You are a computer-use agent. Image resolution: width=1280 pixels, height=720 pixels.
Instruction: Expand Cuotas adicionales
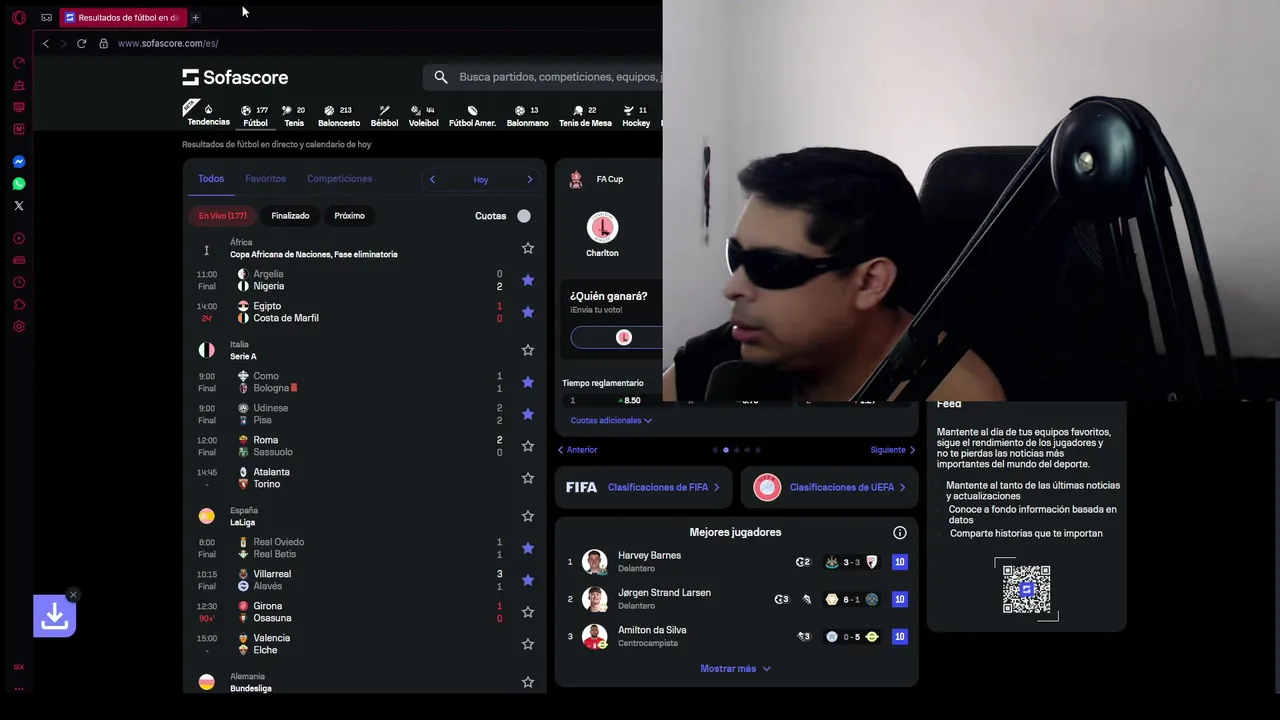(x=611, y=421)
